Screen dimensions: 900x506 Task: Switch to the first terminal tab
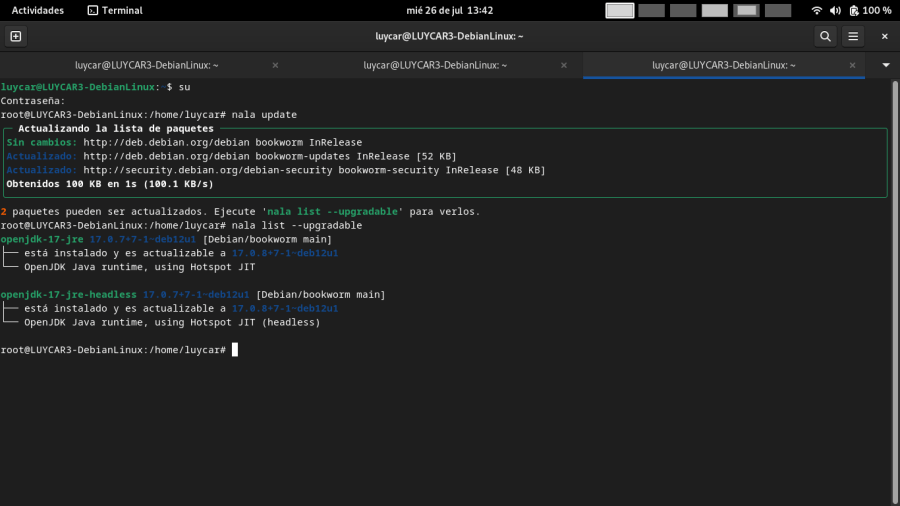[x=146, y=65]
